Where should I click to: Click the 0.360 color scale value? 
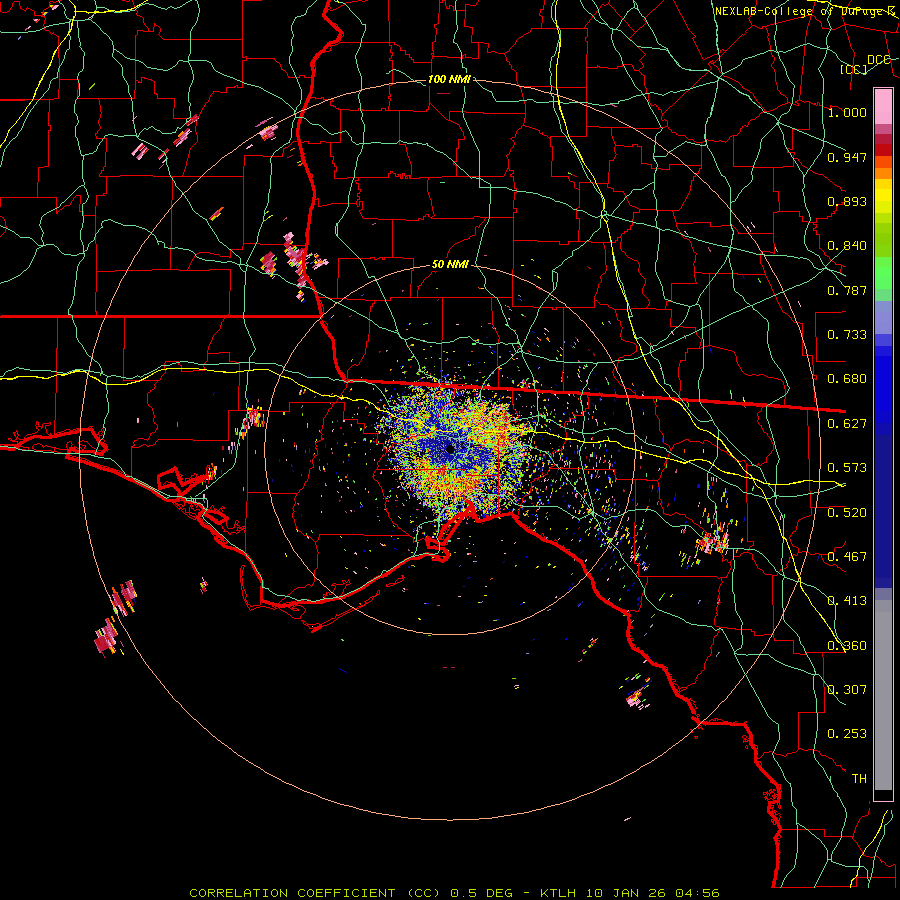pos(847,646)
